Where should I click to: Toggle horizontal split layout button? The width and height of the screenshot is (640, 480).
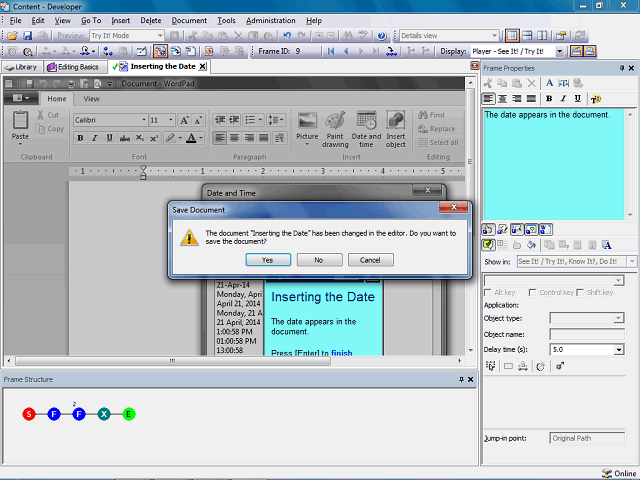(527, 36)
